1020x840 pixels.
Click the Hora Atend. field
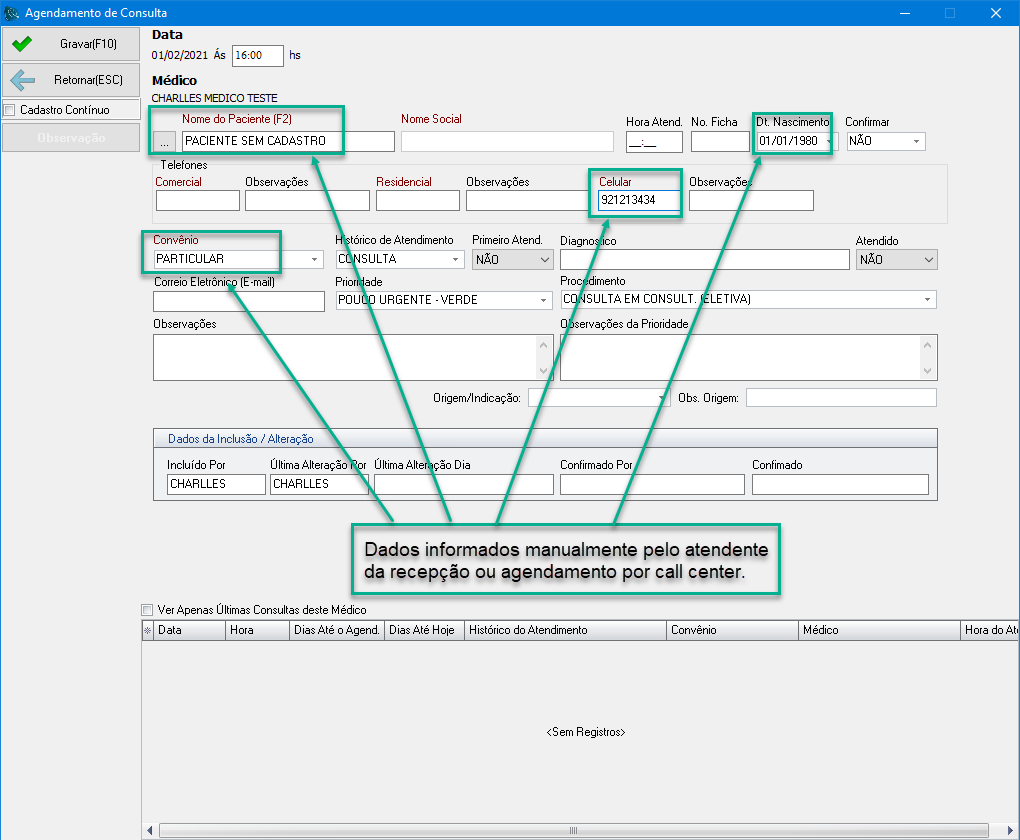pyautogui.click(x=654, y=142)
